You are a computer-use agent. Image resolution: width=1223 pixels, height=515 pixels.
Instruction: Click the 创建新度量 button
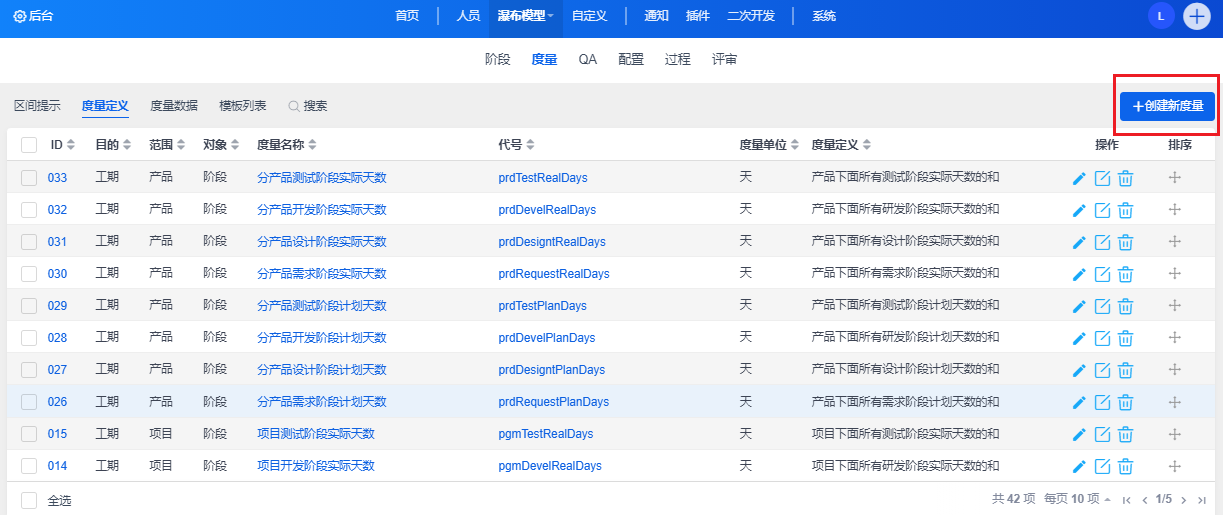pos(1167,106)
